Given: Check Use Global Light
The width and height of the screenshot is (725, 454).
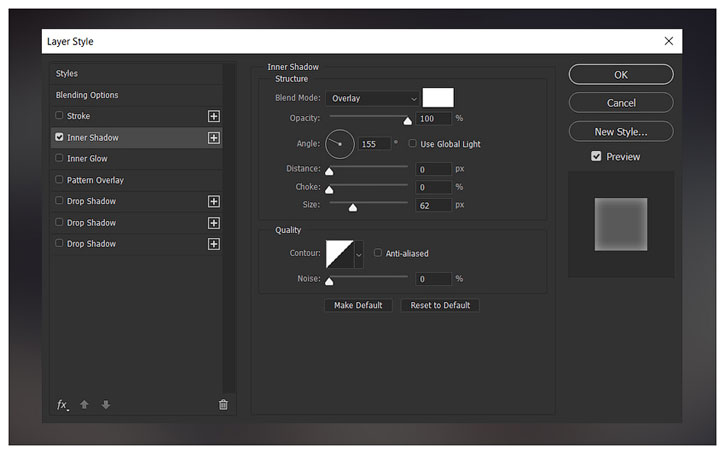Looking at the screenshot, I should [412, 143].
